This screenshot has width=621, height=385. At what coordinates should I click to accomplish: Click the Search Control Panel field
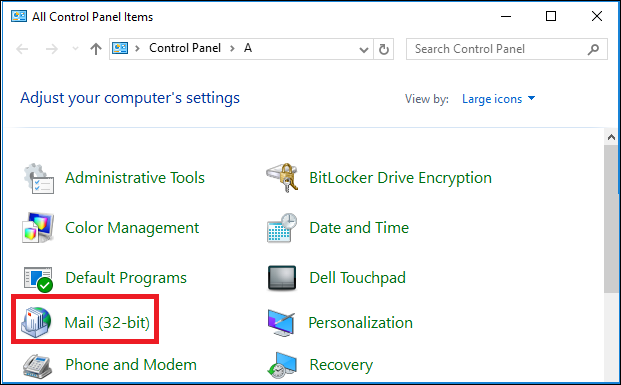tap(507, 49)
